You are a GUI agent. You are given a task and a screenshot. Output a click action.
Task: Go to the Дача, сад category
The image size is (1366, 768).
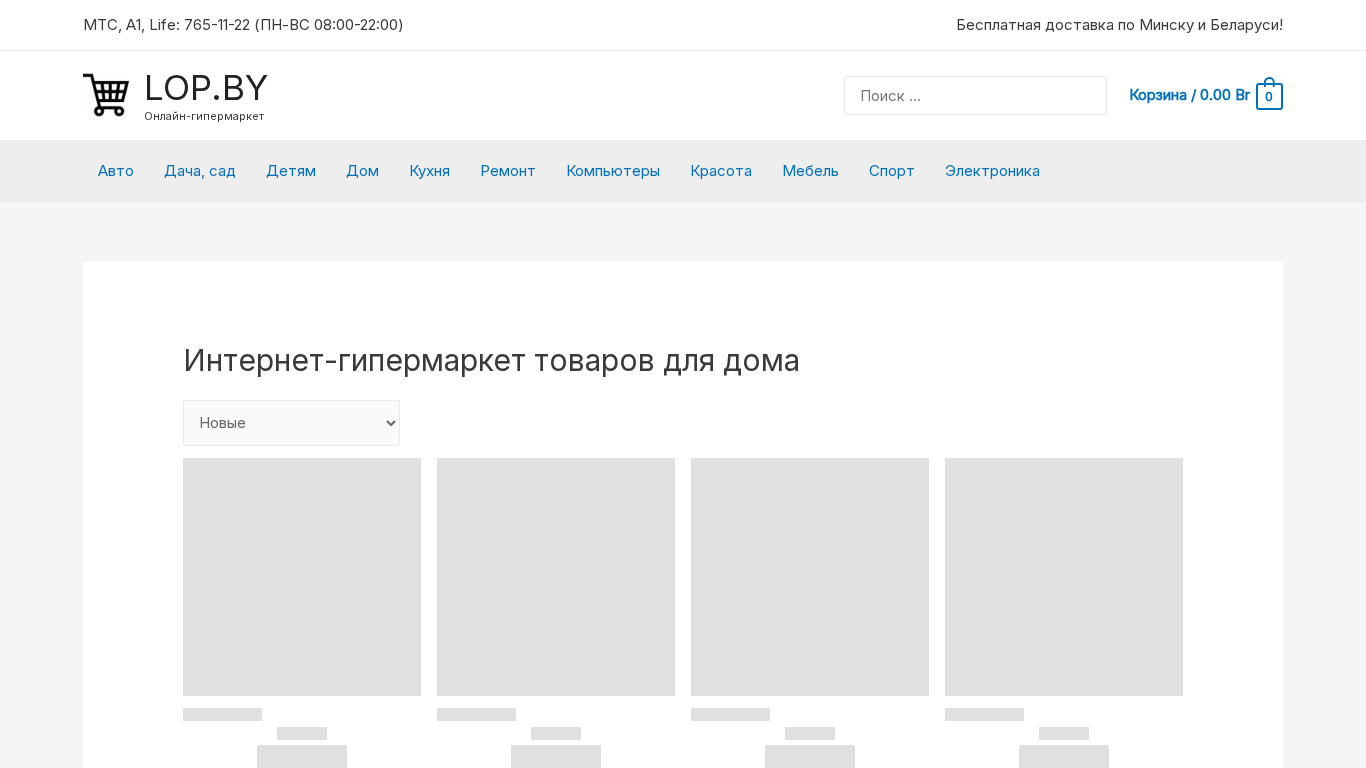(200, 171)
